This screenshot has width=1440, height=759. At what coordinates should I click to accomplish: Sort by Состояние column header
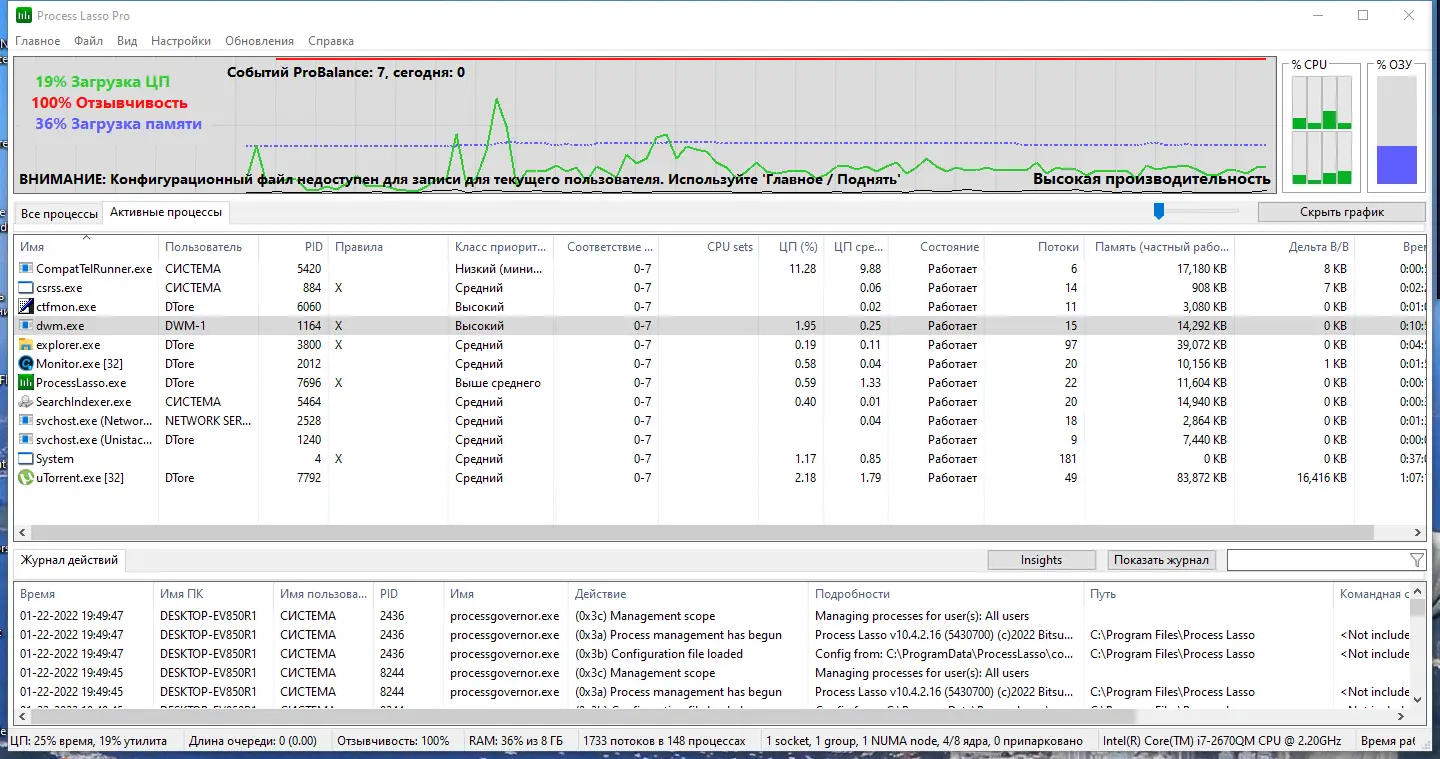pos(936,246)
